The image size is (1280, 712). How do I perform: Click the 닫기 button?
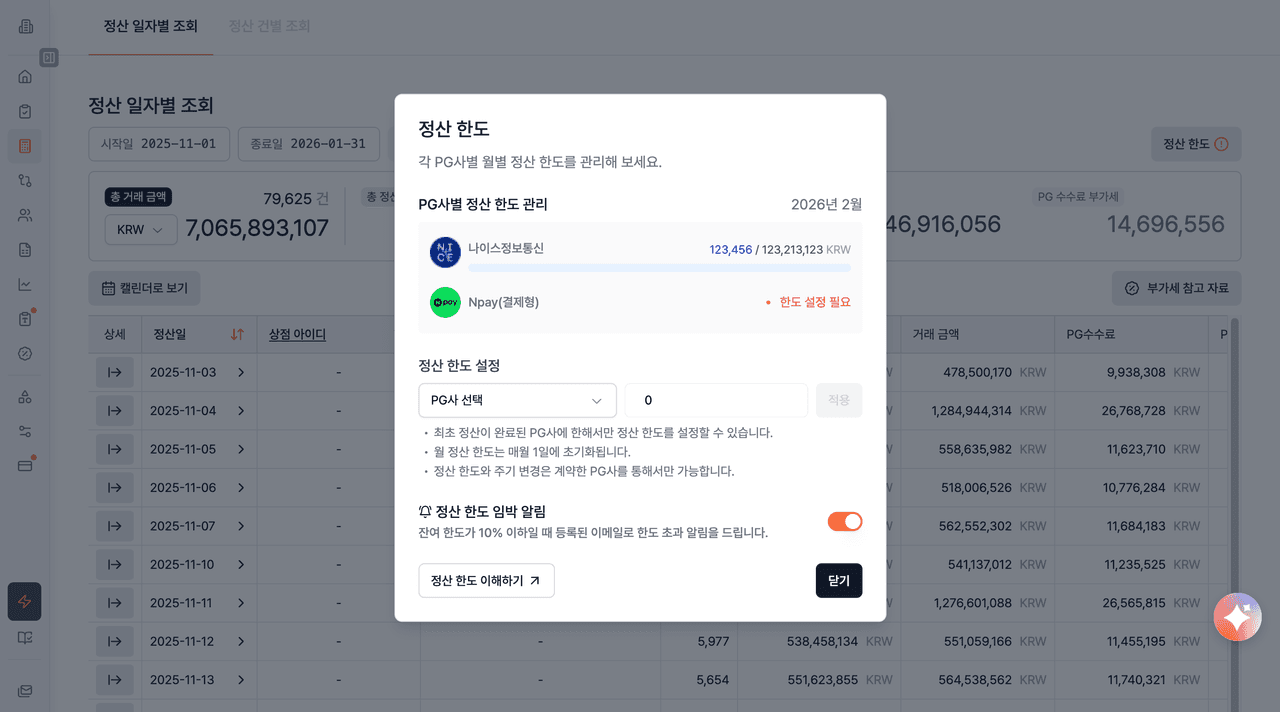[x=838, y=580]
